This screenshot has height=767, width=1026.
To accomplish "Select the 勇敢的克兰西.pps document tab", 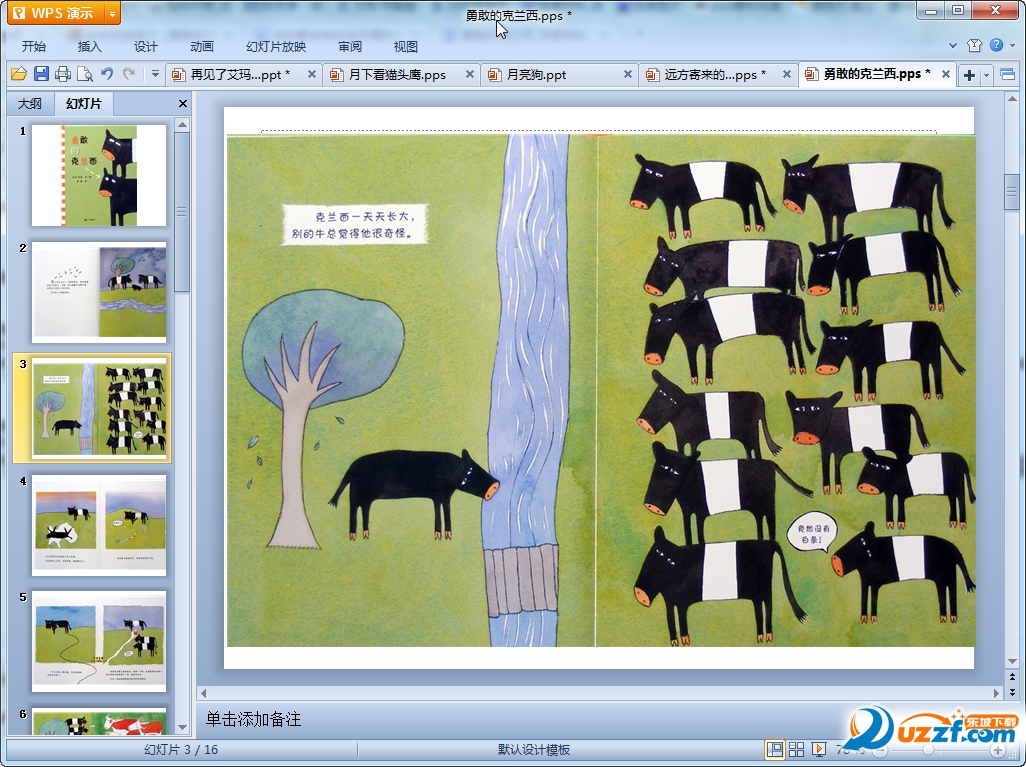I will (877, 74).
